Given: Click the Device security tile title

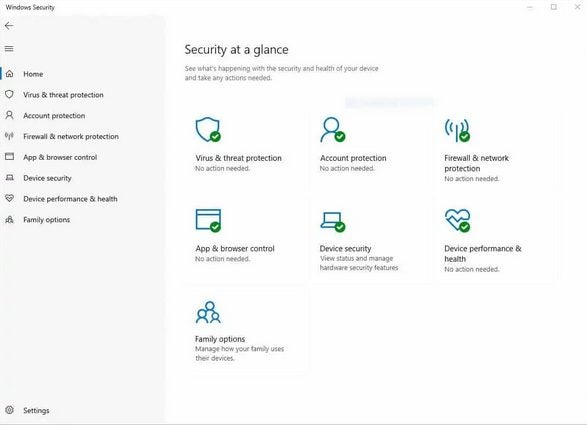Looking at the screenshot, I should click(x=345, y=249).
